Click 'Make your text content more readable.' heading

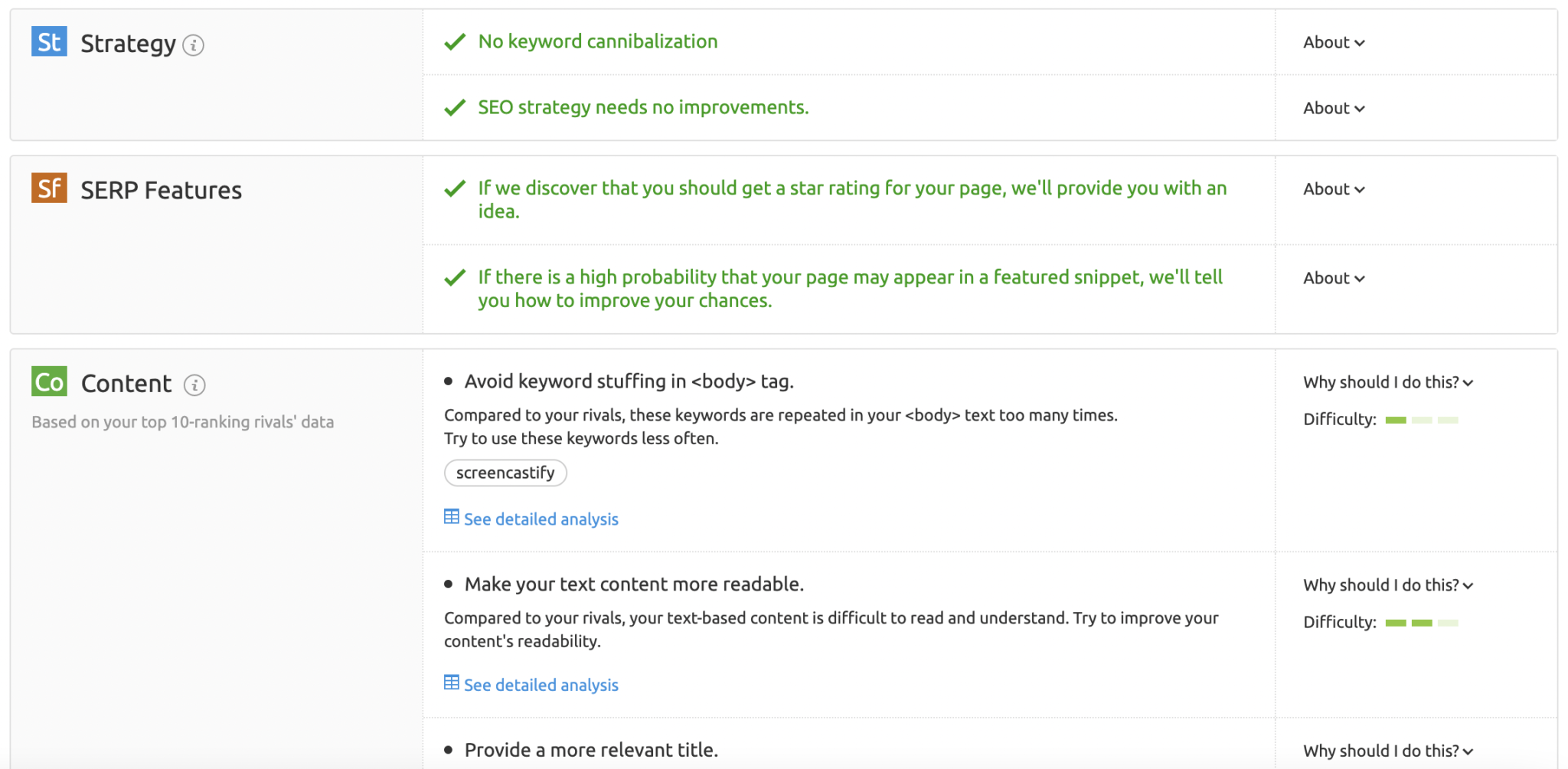click(x=634, y=584)
